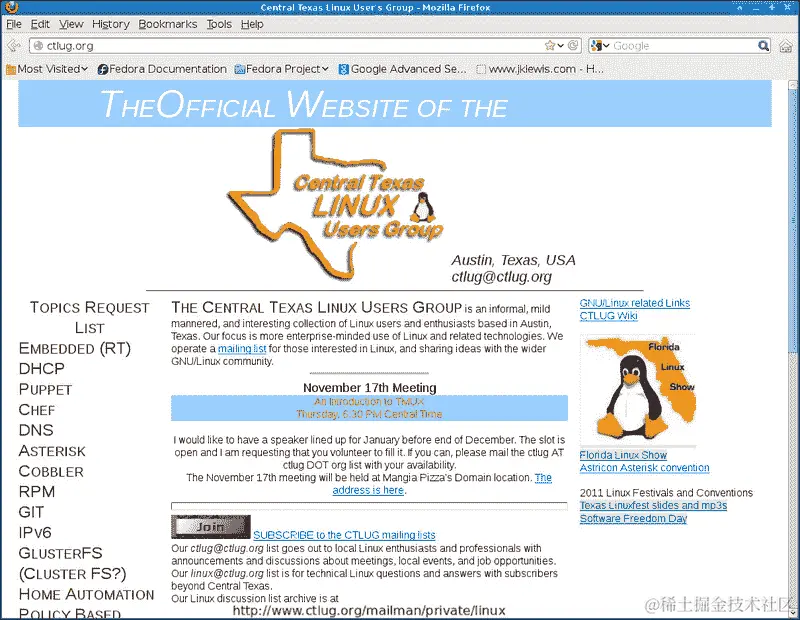Click SUBSCRIBE to the CTLUG mailing lists
This screenshot has height=620, width=800.
[344, 535]
